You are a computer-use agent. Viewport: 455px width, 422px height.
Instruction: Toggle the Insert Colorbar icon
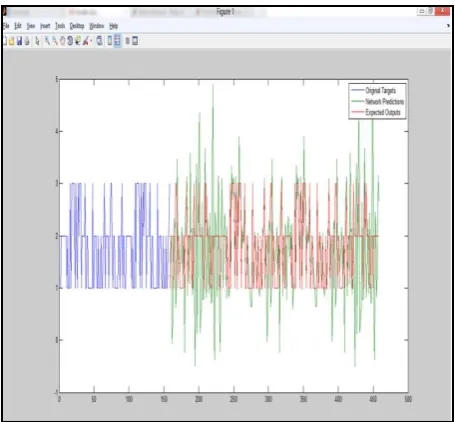110,41
